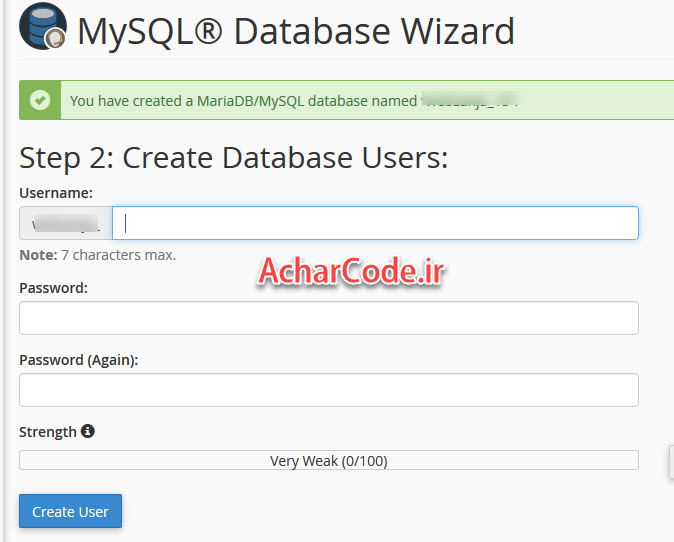Click the 'Password (Again):' label

(79, 360)
